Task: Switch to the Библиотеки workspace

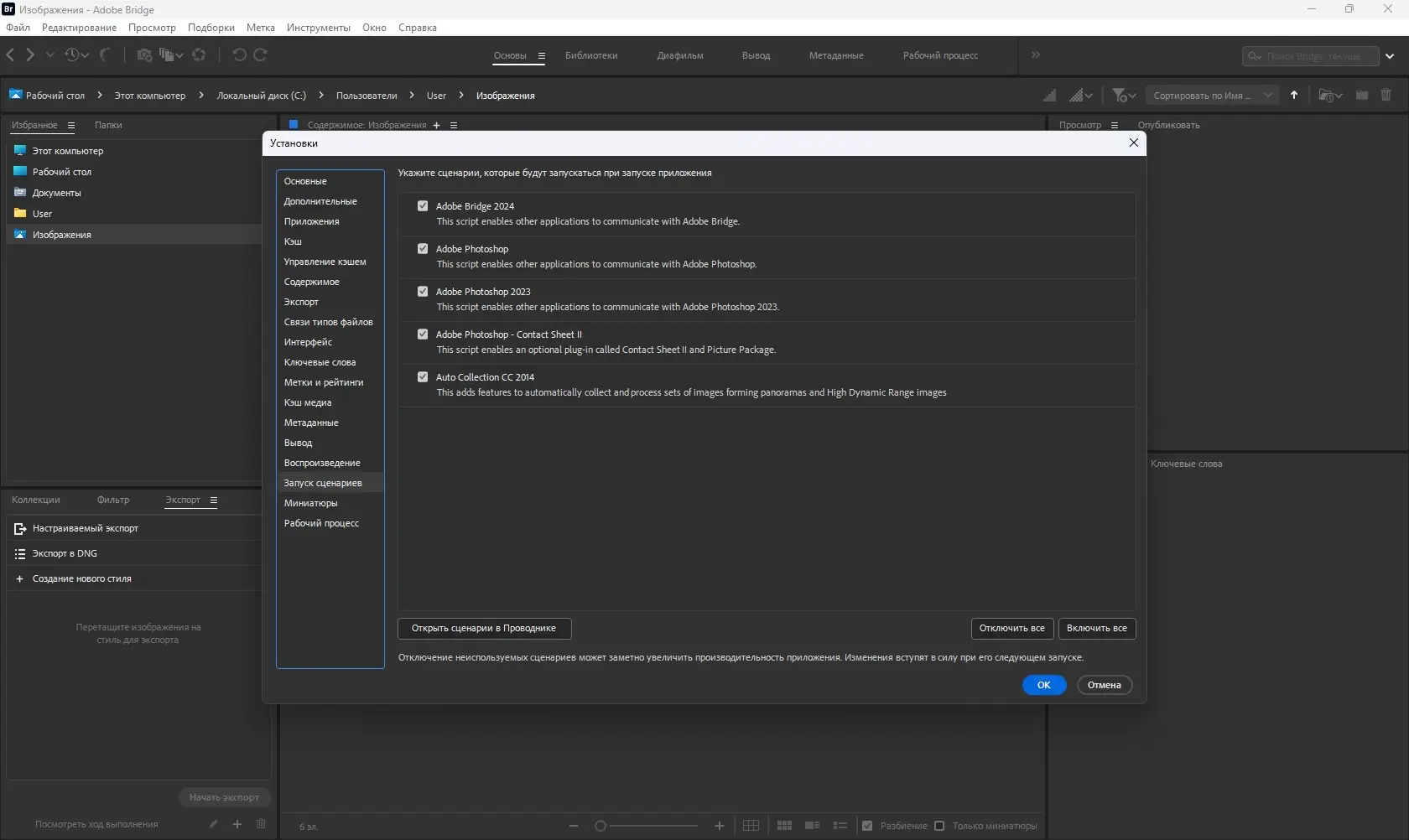Action: click(591, 56)
